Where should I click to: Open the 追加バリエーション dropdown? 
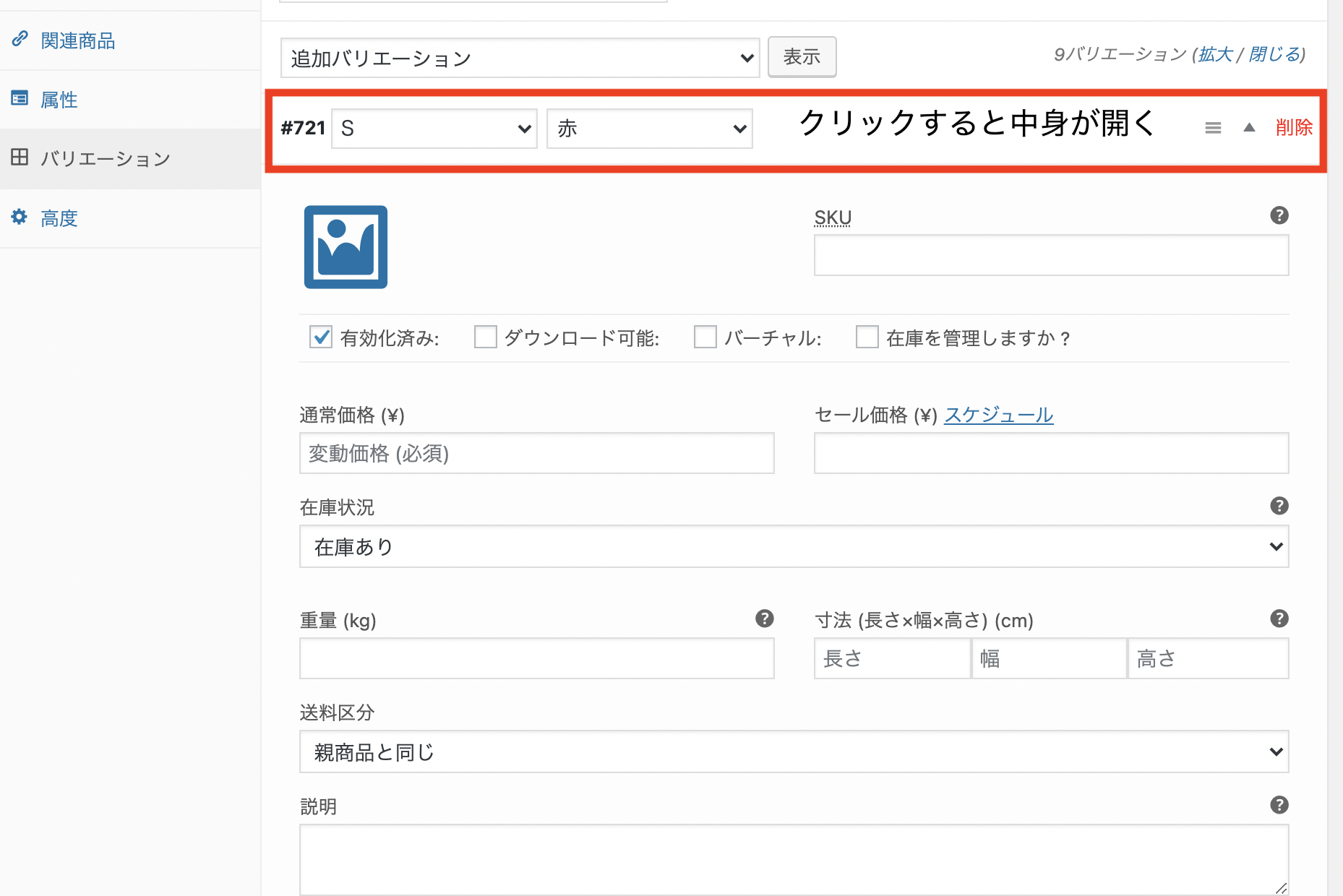[520, 58]
